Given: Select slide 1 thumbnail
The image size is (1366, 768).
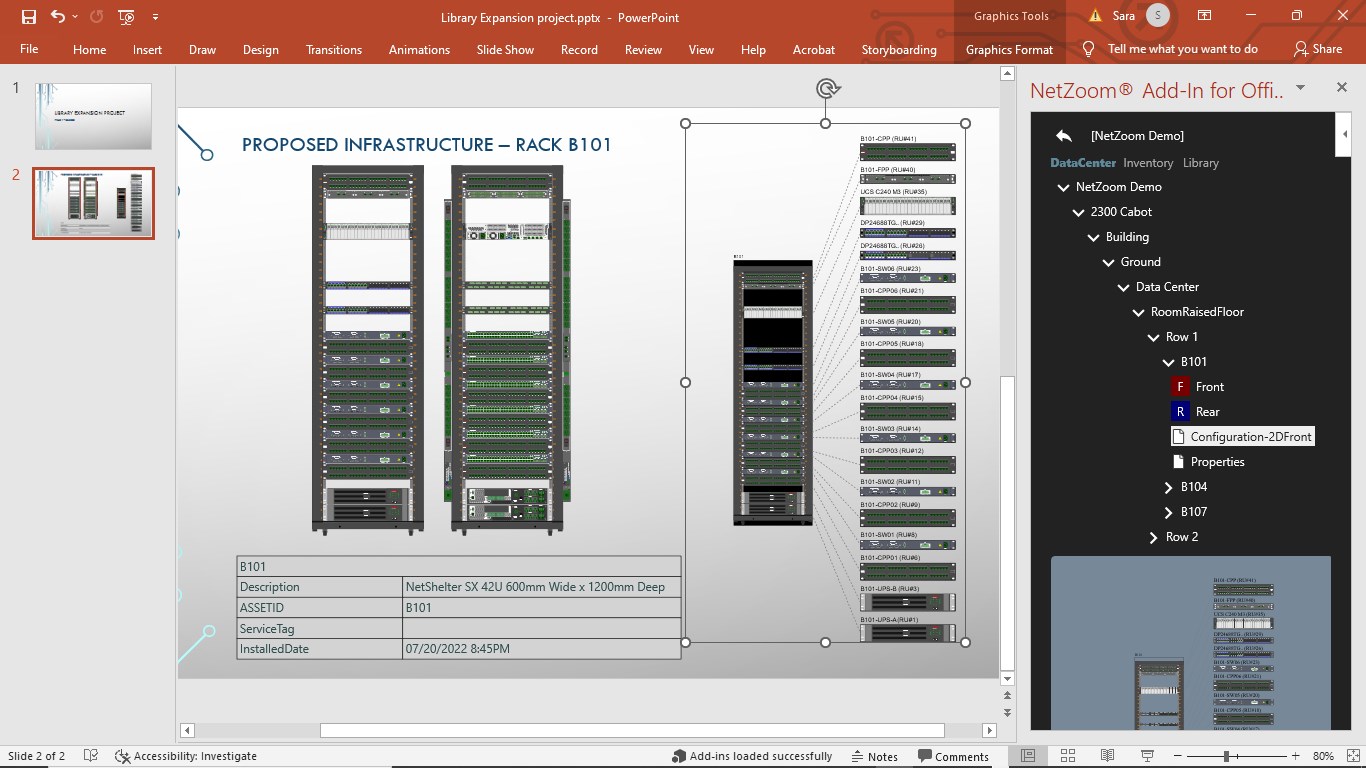Looking at the screenshot, I should pyautogui.click(x=93, y=116).
